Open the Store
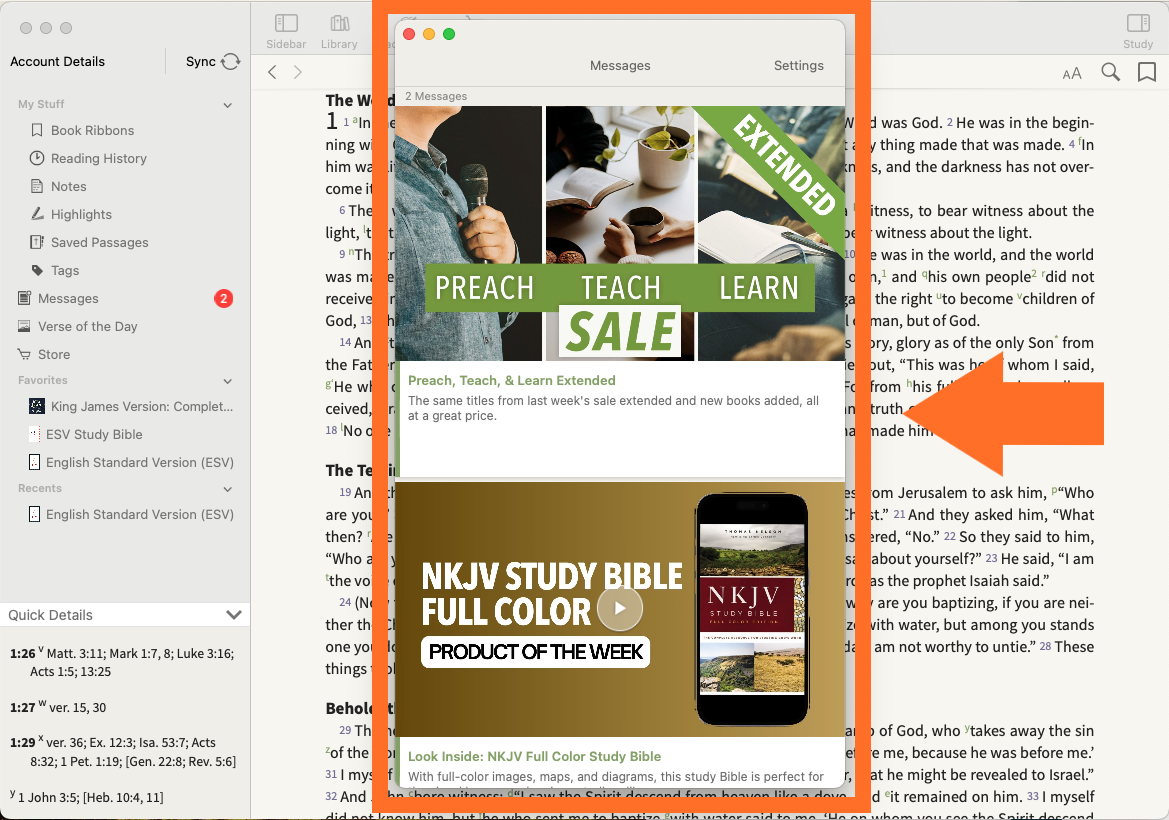 [x=54, y=354]
